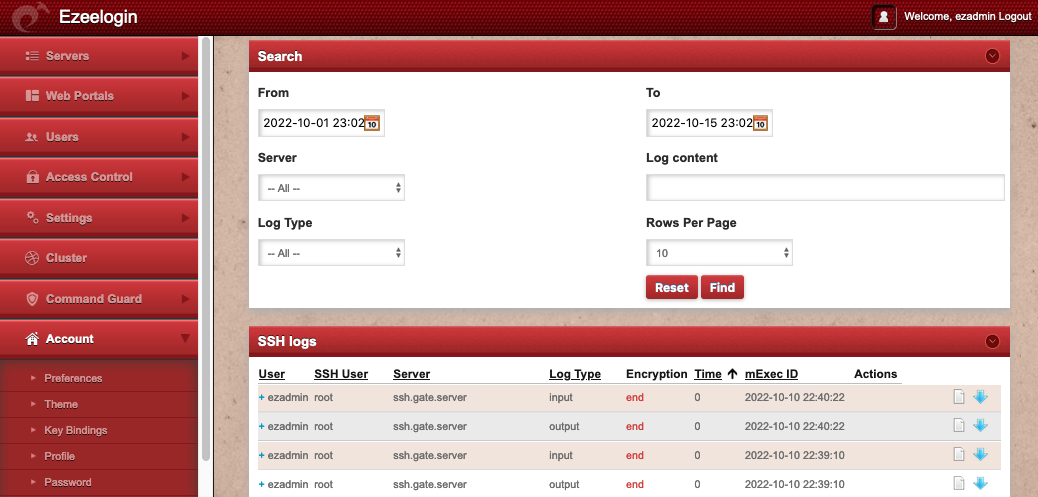
Task: Expand first ezadmin row with plus sign
Action: [x=262, y=398]
